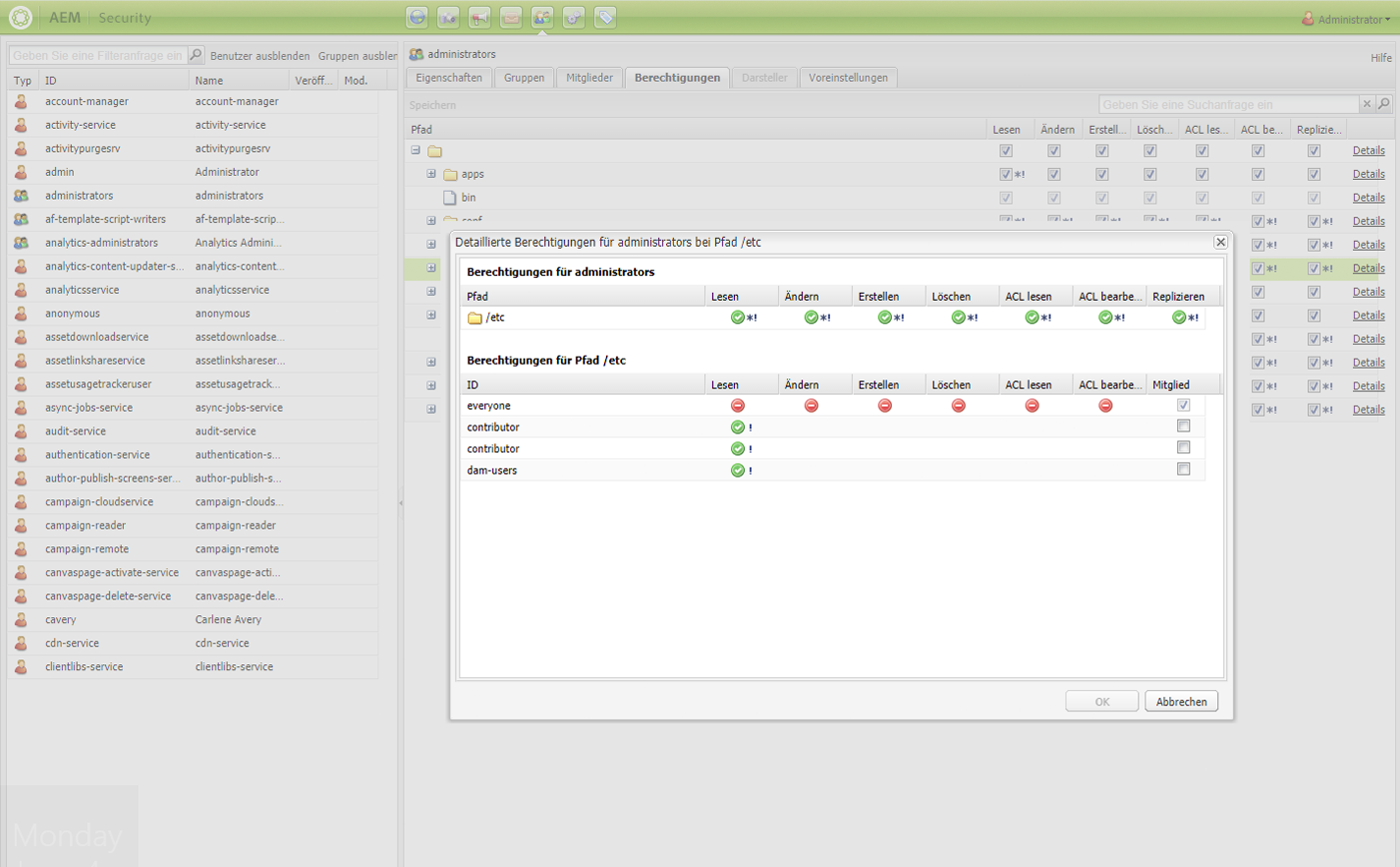The width and height of the screenshot is (1400, 867).
Task: Switch to the Eigenschaften tab
Action: [x=449, y=78]
